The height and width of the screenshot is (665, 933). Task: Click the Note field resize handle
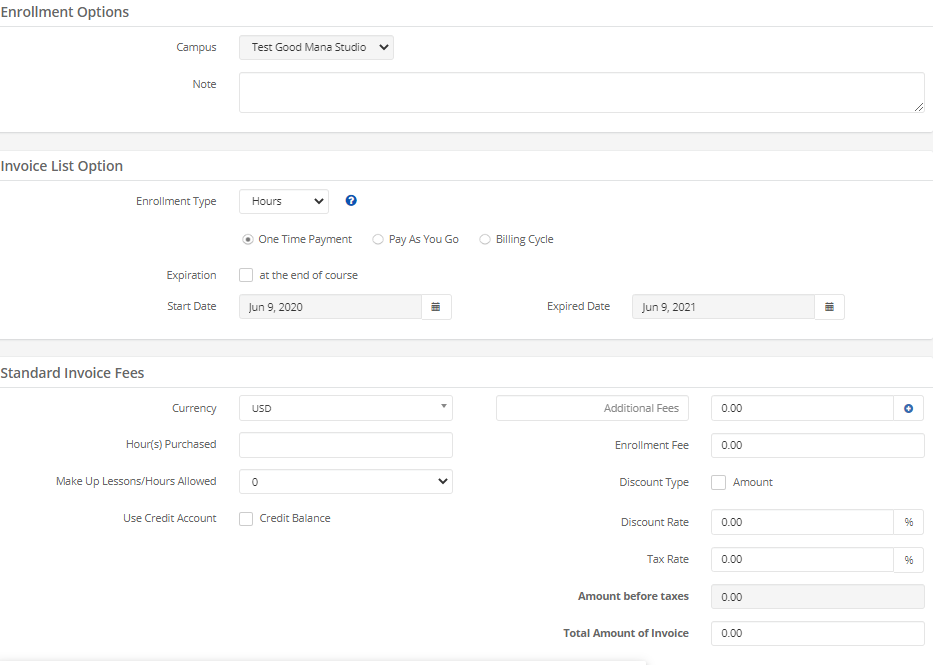coord(919,107)
